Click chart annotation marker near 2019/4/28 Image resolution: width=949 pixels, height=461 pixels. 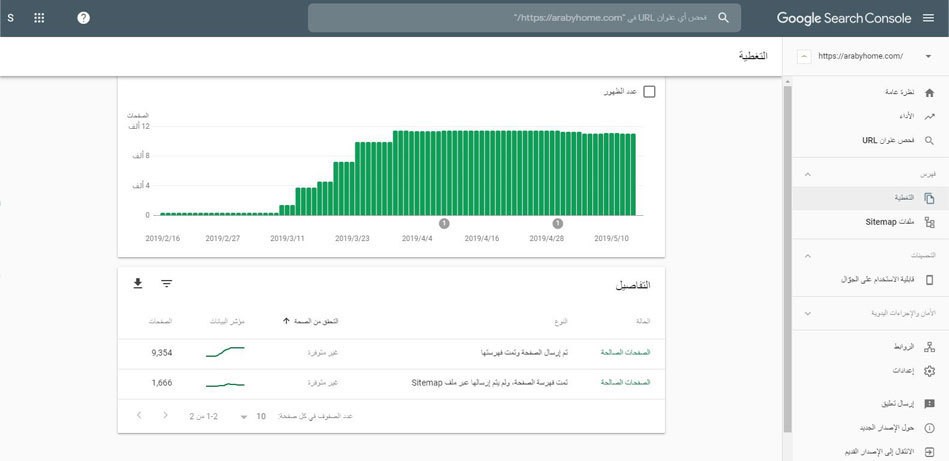pos(558,224)
